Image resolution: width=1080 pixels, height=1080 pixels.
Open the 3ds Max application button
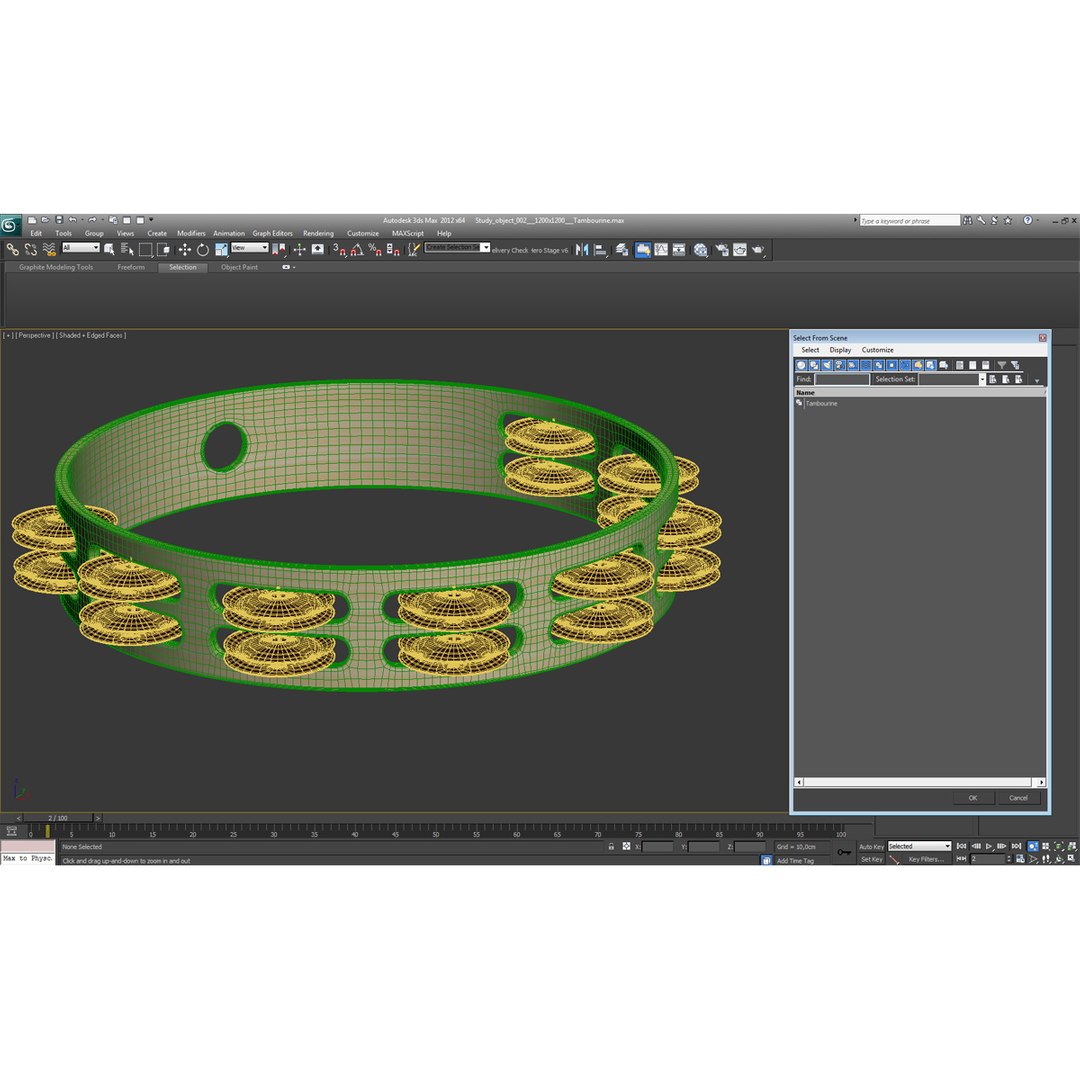(11, 225)
